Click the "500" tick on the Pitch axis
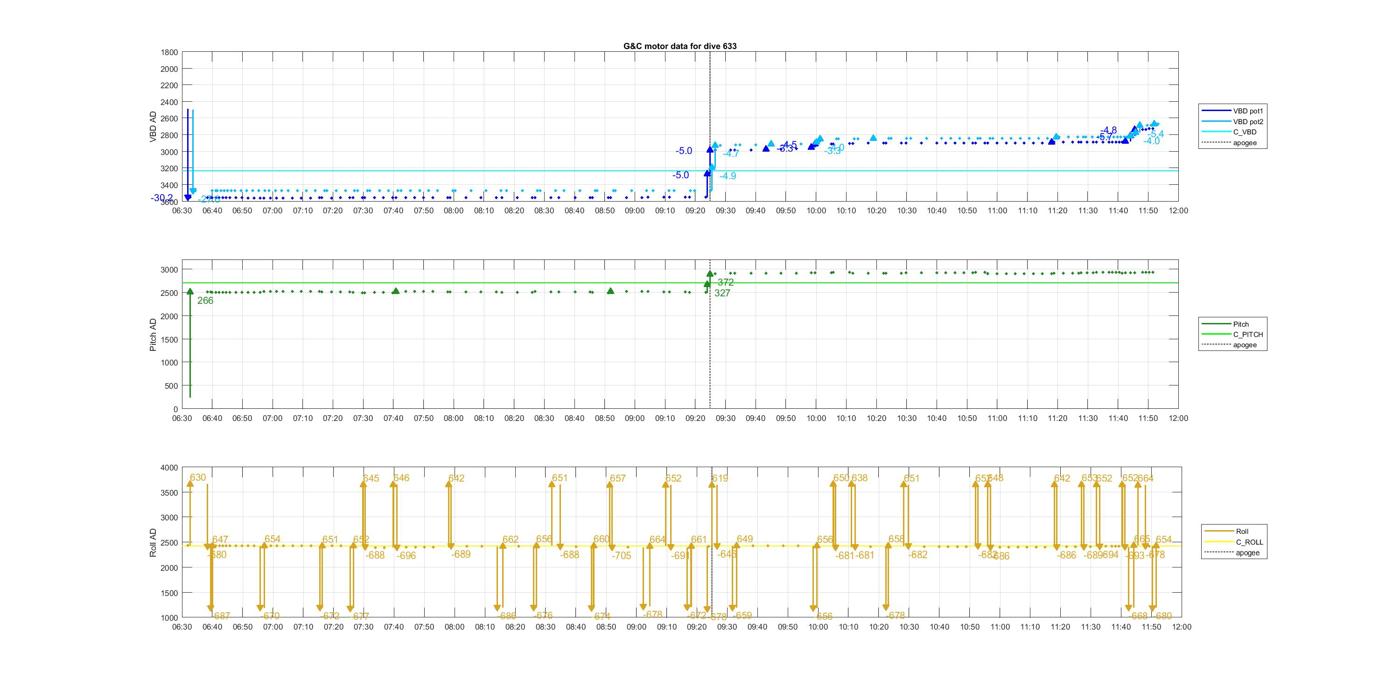Screen dimensions: 1400x693 pos(172,386)
